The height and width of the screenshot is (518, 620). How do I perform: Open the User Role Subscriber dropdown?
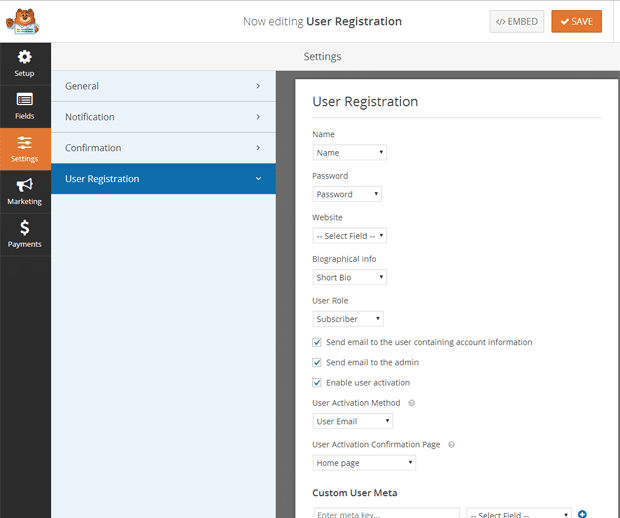click(348, 319)
